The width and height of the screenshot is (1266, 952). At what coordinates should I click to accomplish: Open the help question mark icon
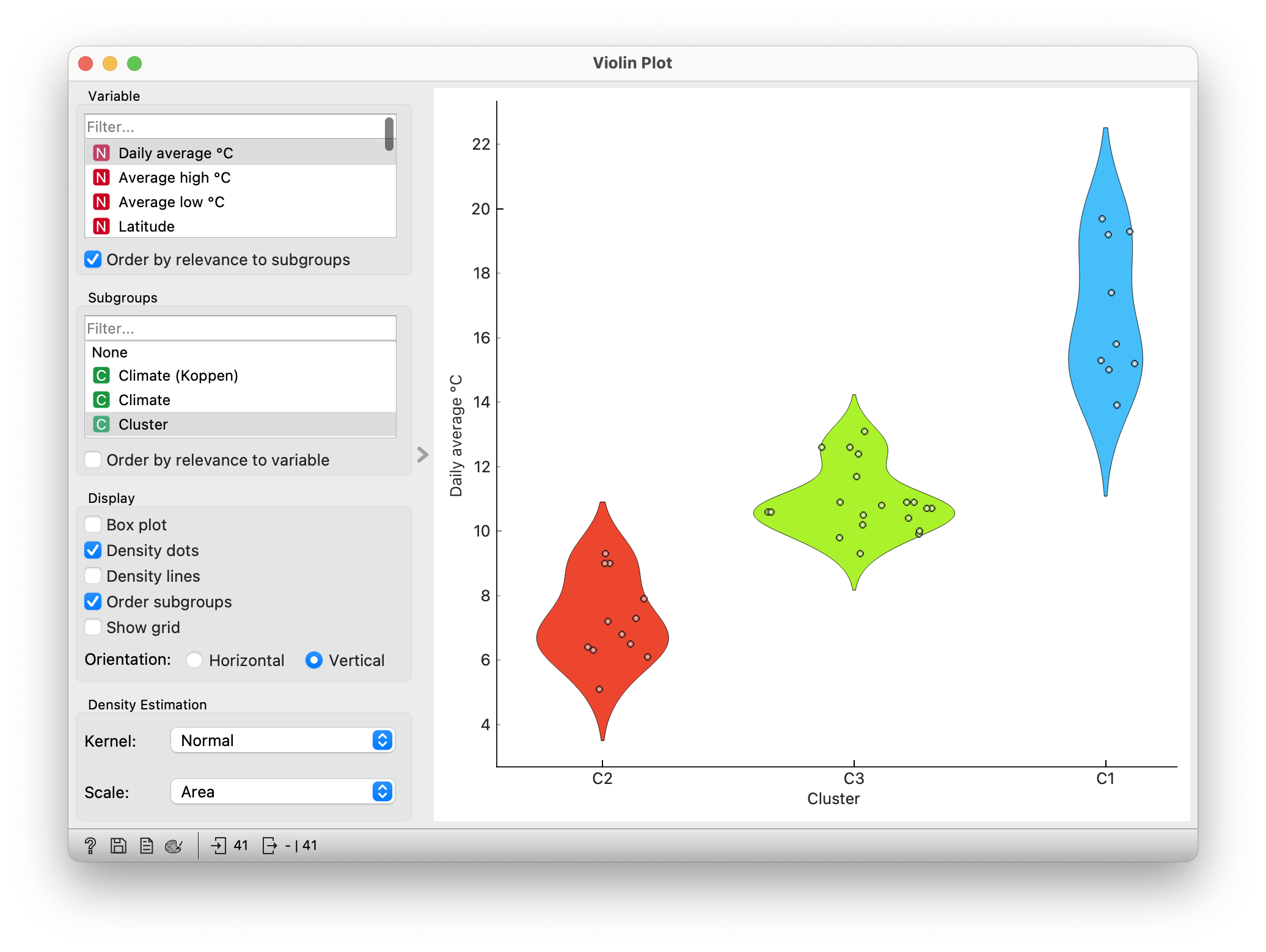90,846
